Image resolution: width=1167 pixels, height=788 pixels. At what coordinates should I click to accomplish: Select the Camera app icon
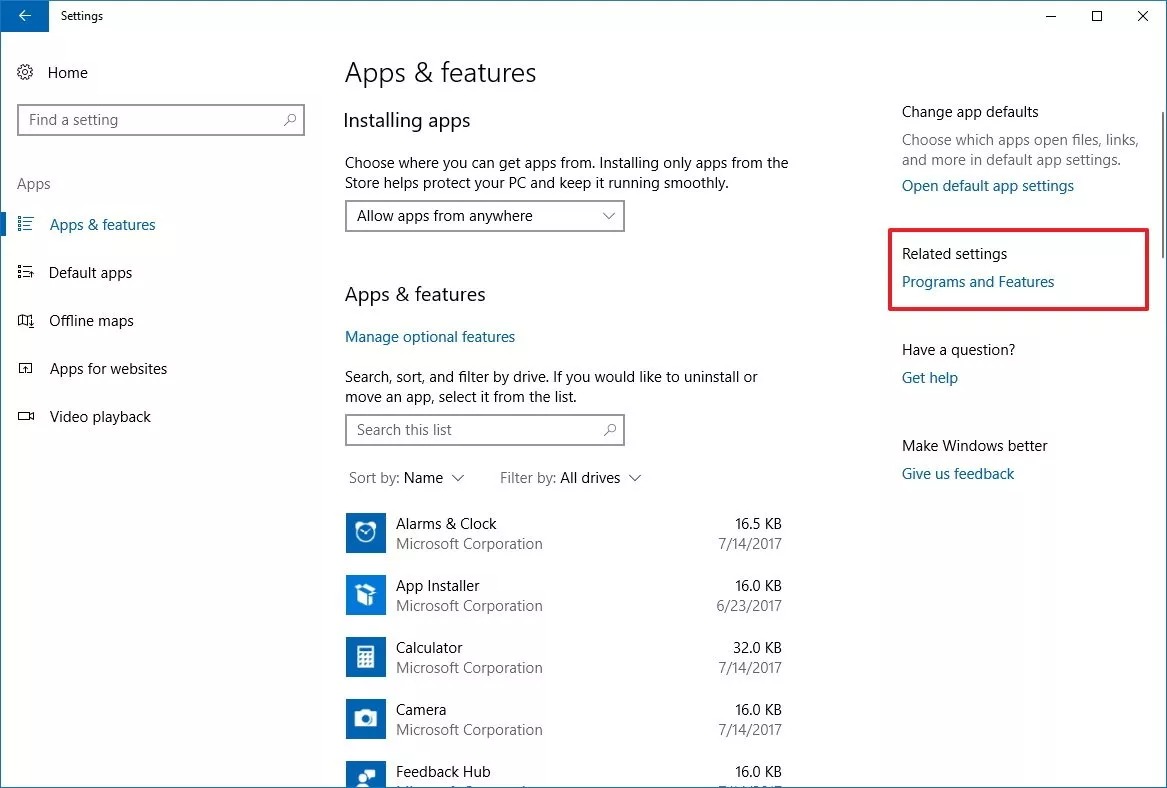365,719
